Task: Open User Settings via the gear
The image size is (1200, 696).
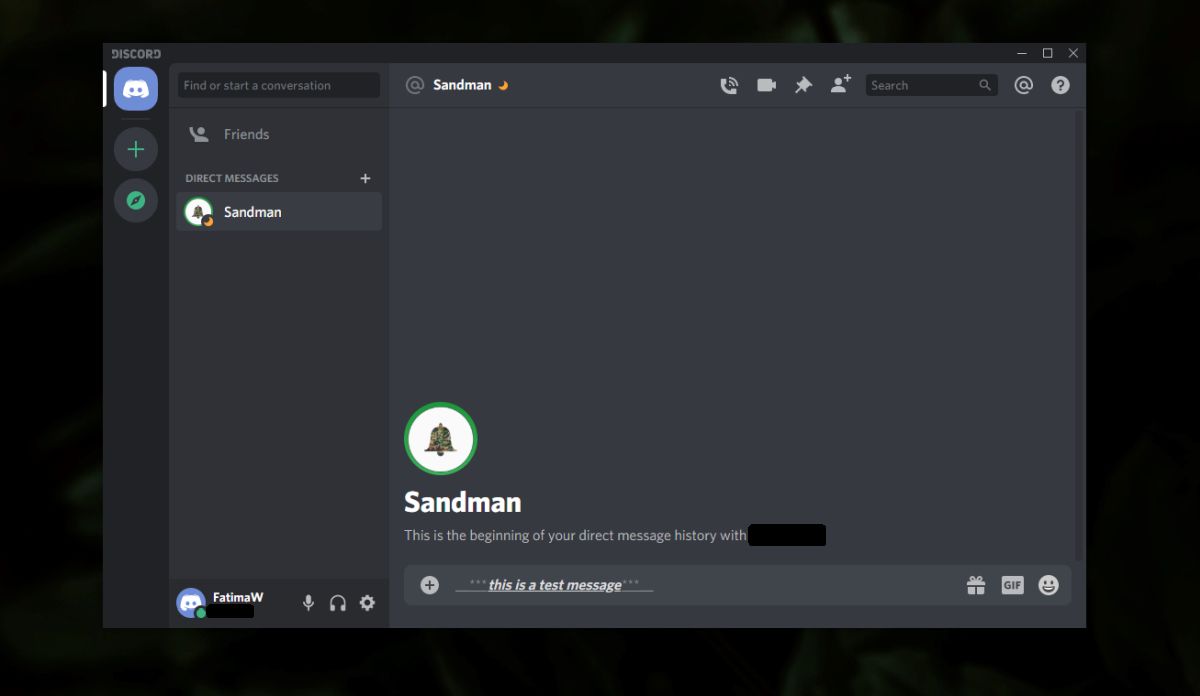Action: [367, 602]
